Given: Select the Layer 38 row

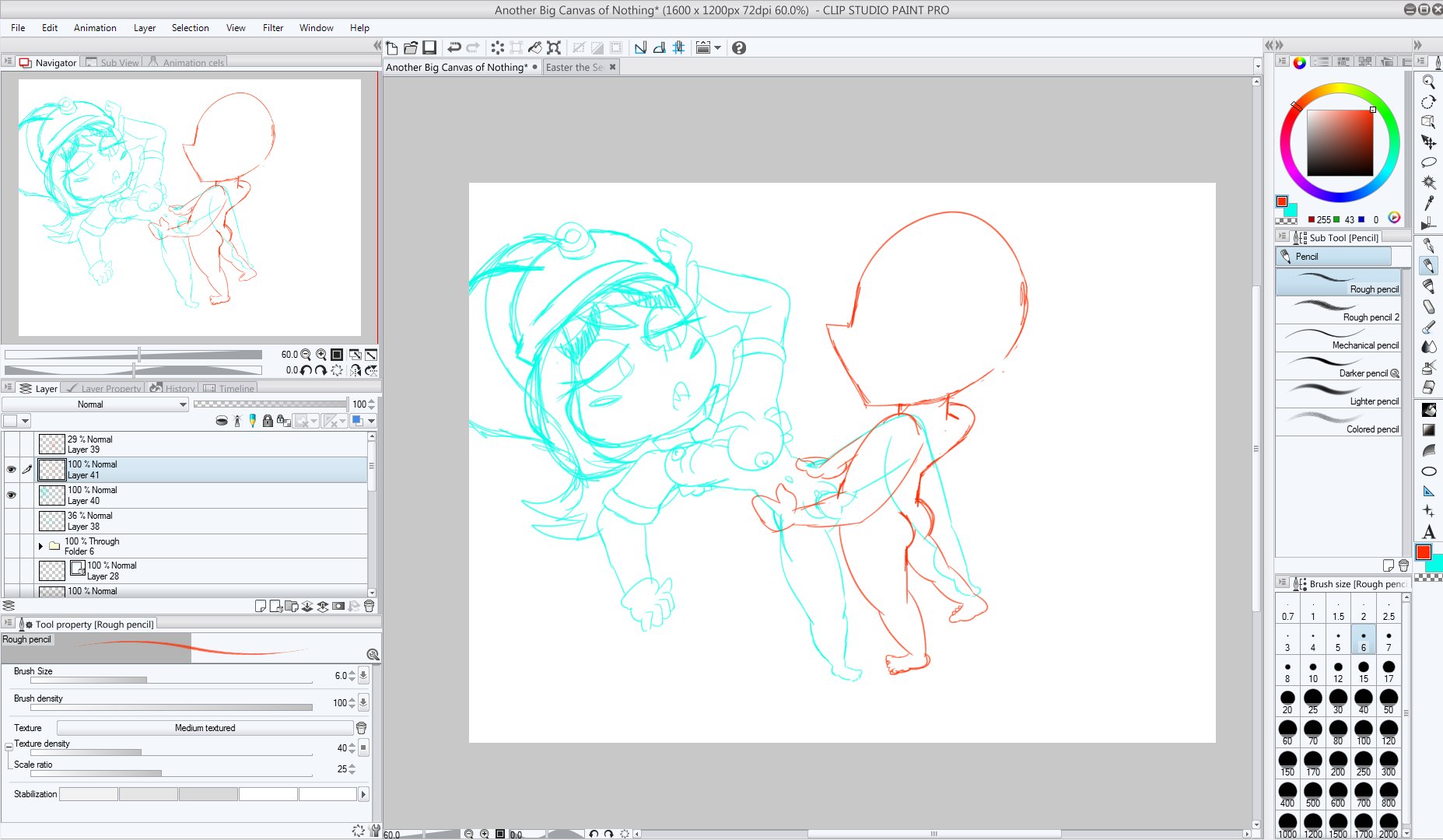Looking at the screenshot, I should coord(202,521).
